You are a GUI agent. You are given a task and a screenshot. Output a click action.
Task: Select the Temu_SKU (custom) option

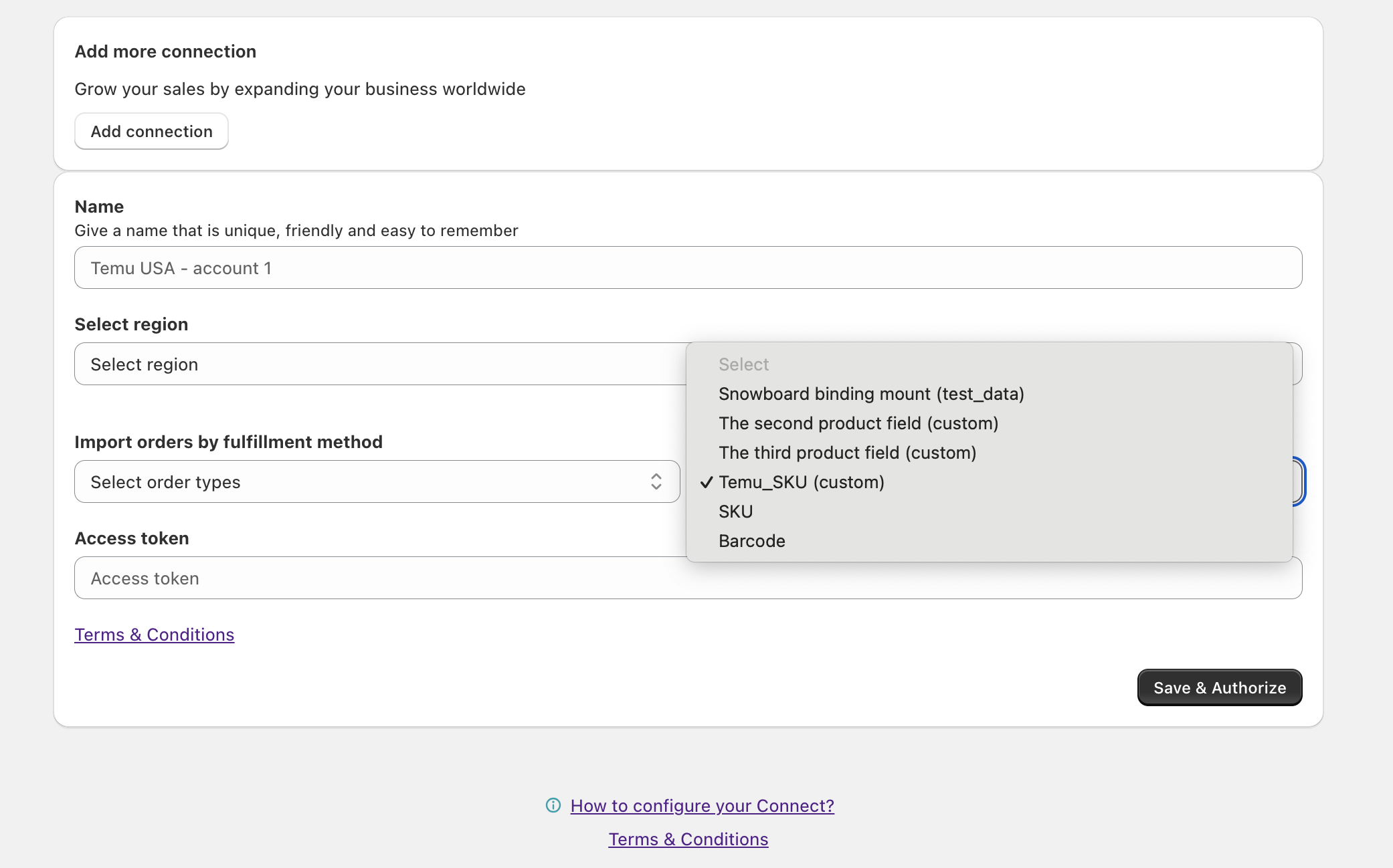(801, 481)
